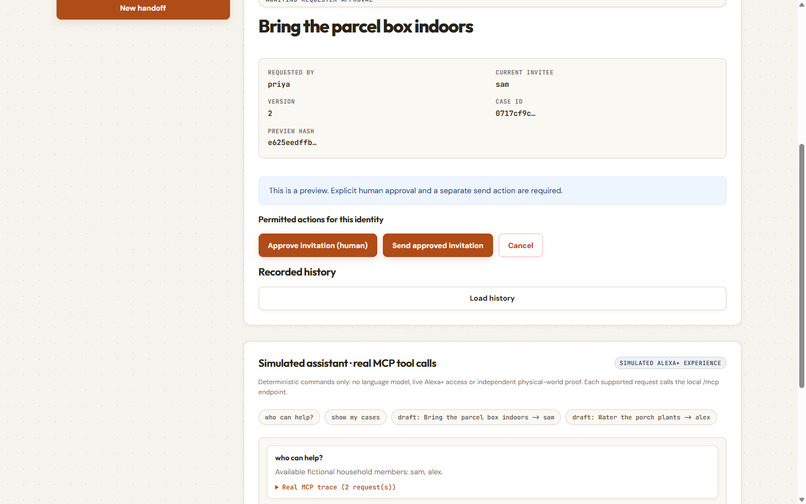Screen dimensions: 806x504
Task: Expand the Real MCP trace disclosure
Action: point(335,487)
